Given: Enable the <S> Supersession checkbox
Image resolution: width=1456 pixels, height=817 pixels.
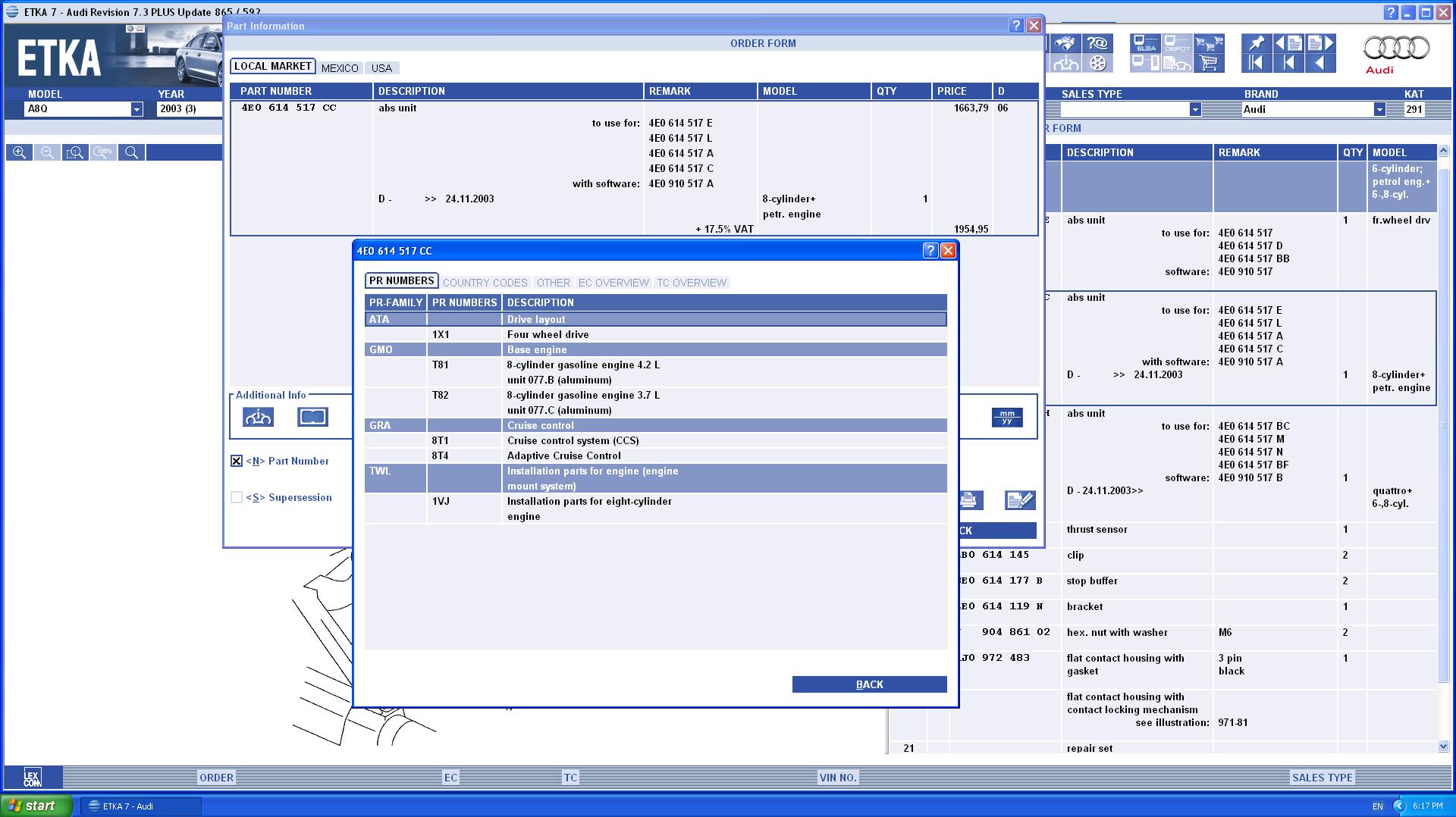Looking at the screenshot, I should point(237,497).
